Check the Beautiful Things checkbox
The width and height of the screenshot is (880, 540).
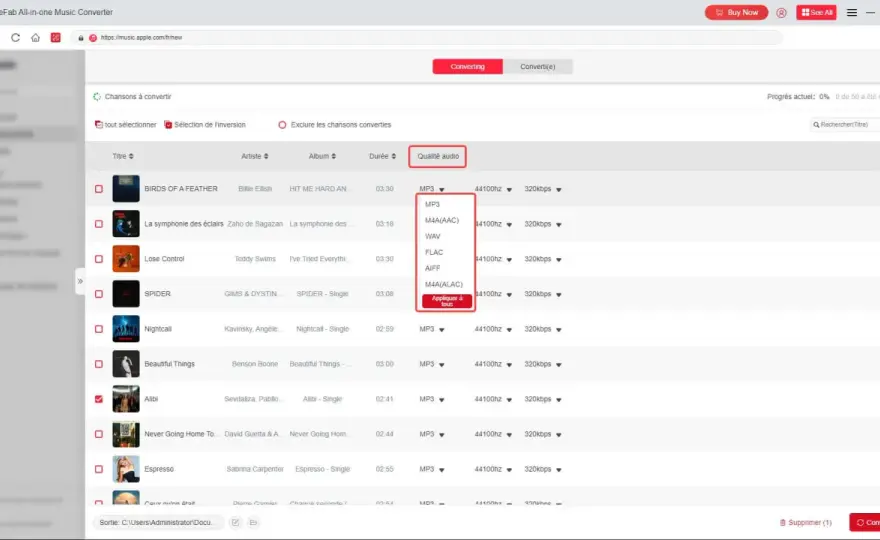(x=99, y=364)
